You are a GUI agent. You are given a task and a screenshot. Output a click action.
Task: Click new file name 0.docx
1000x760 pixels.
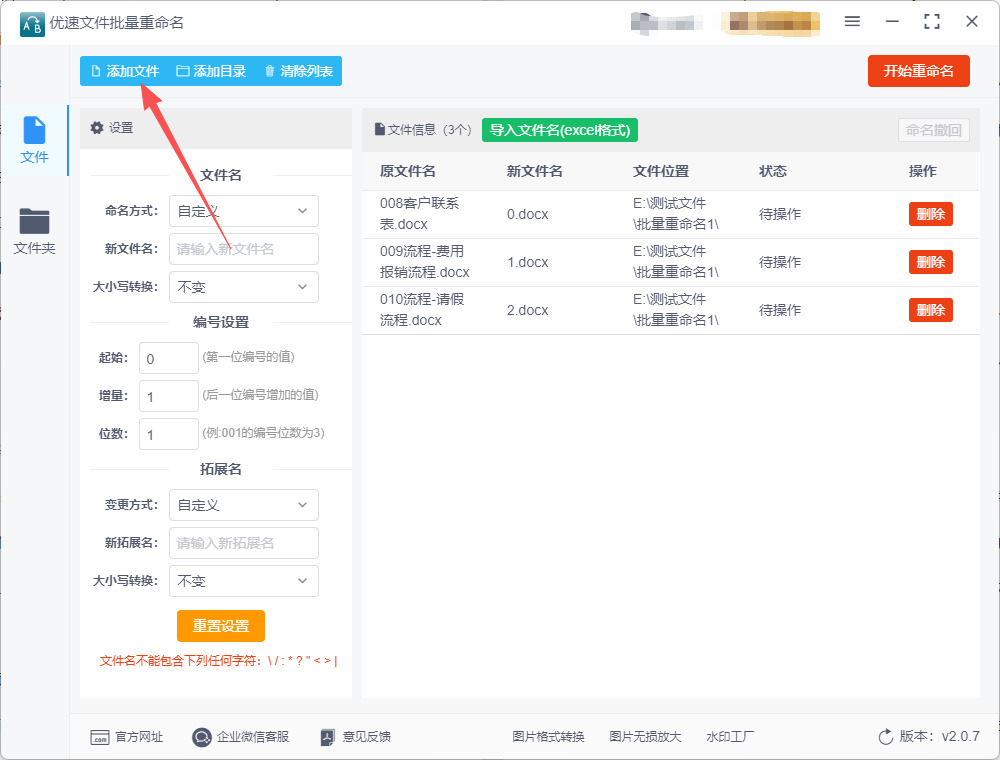point(527,214)
